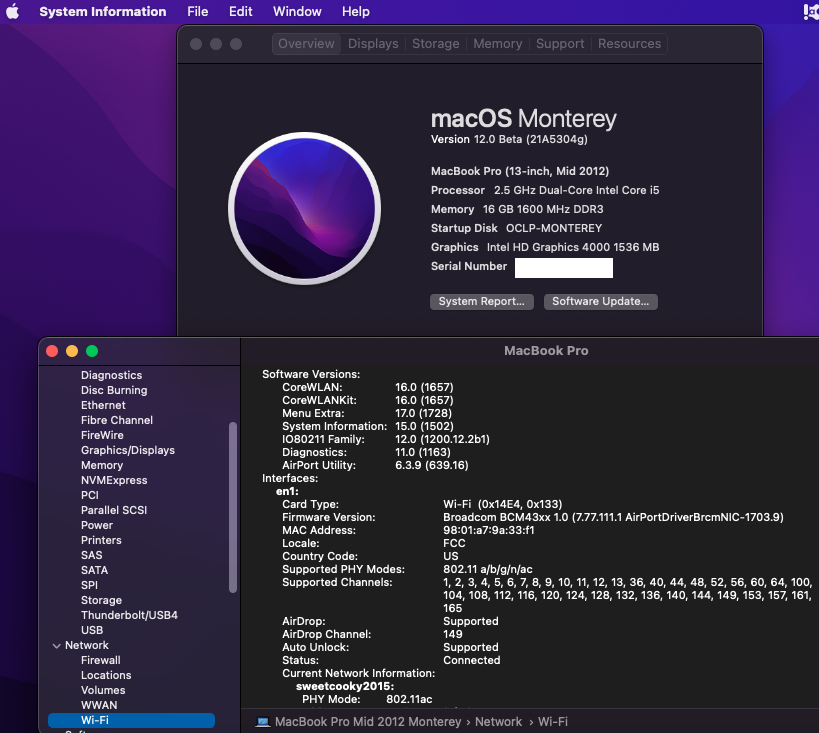Click the blanked Serial Number field

point(564,267)
